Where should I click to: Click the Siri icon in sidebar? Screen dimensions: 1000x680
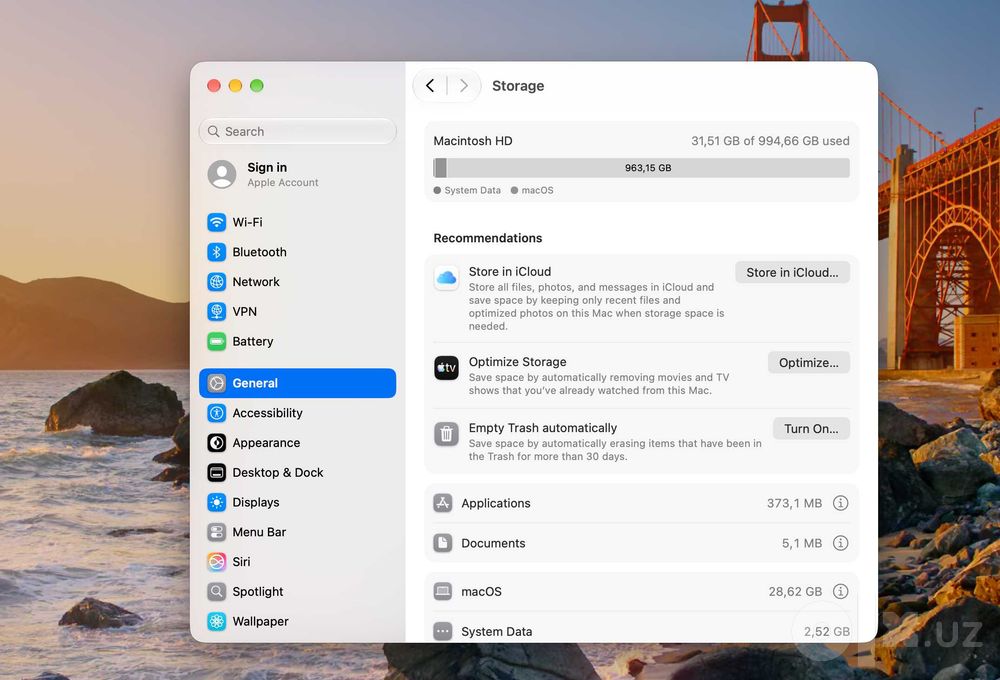pyautogui.click(x=217, y=562)
